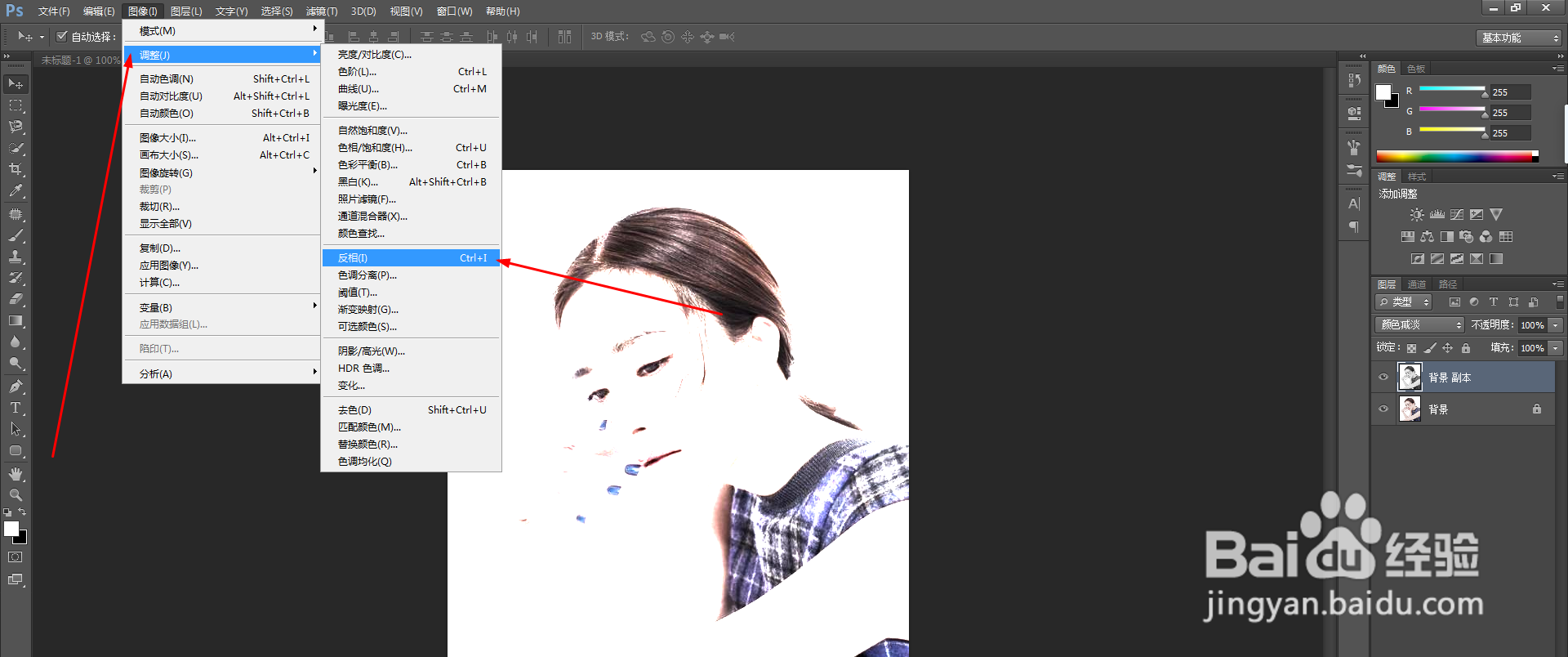
Task: Add a Brightness/Contrast adjustment from Adjustments panel
Action: click(x=1417, y=215)
